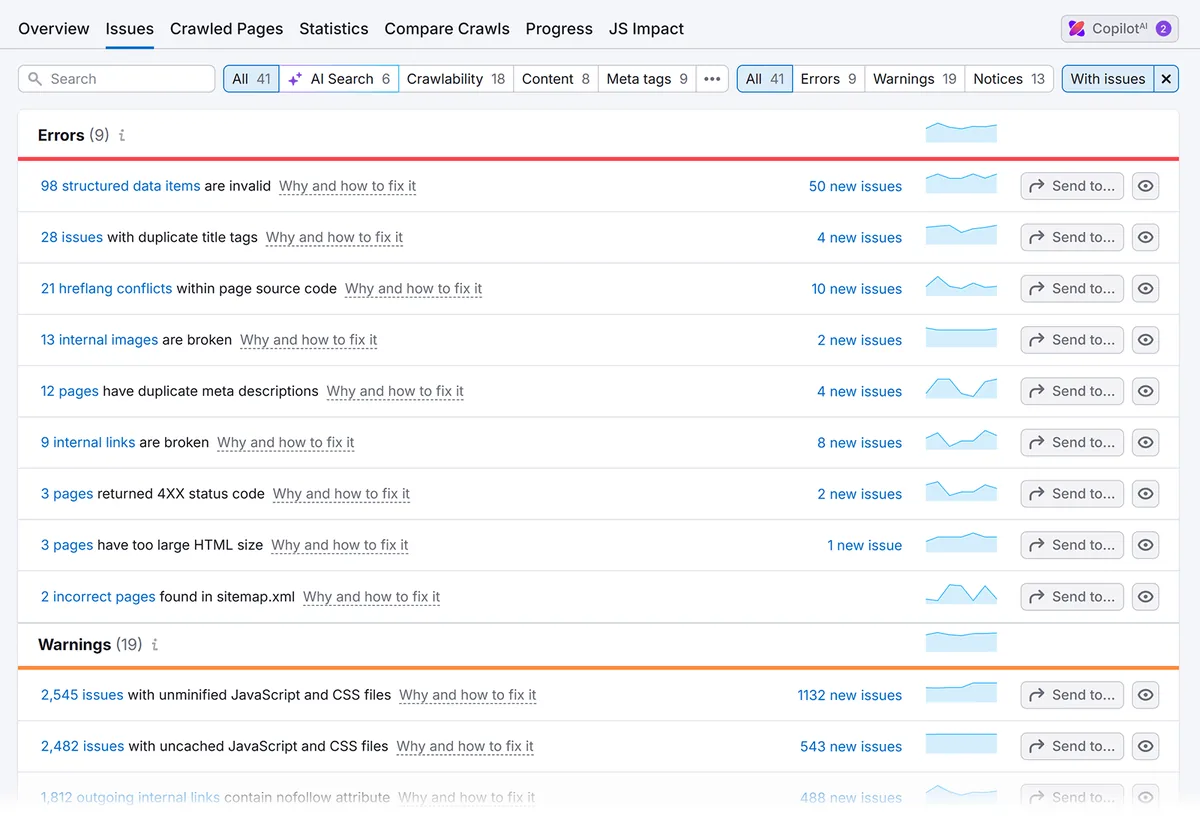Toggle eye for uncached JavaScript and CSS row
This screenshot has width=1200, height=818.
pyautogui.click(x=1145, y=746)
